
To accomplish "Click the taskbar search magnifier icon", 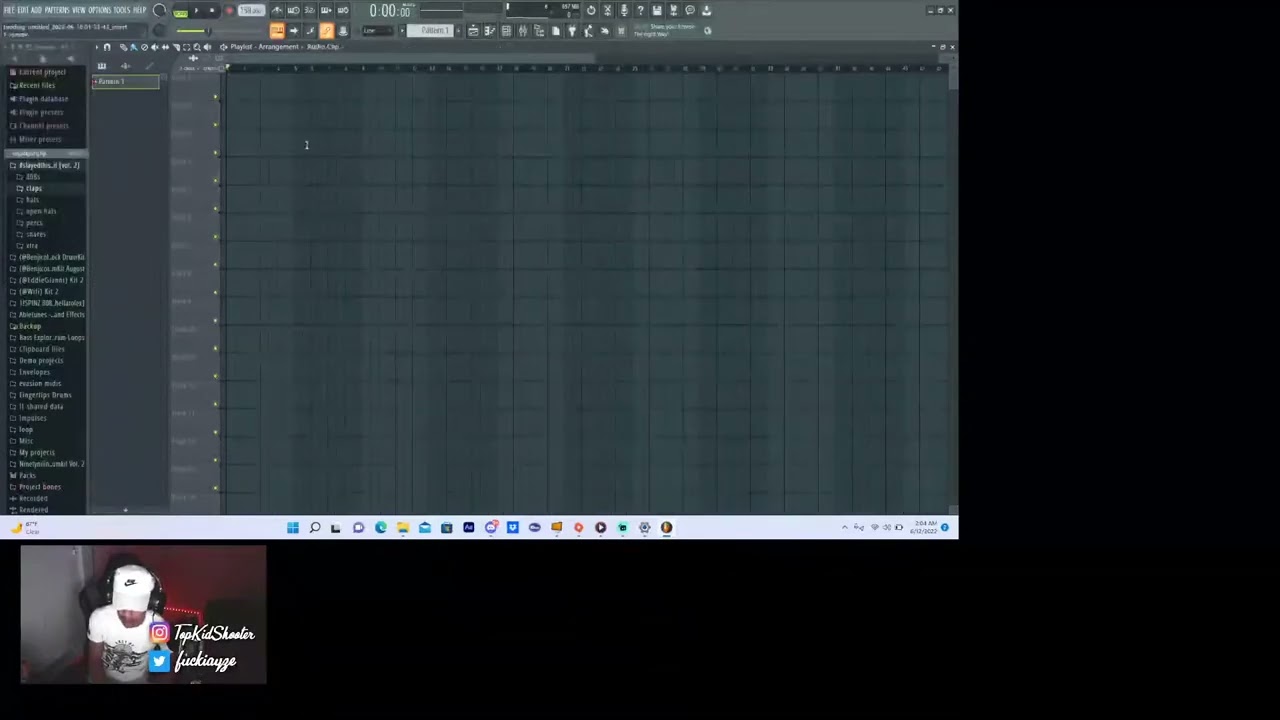I will click(x=315, y=528).
